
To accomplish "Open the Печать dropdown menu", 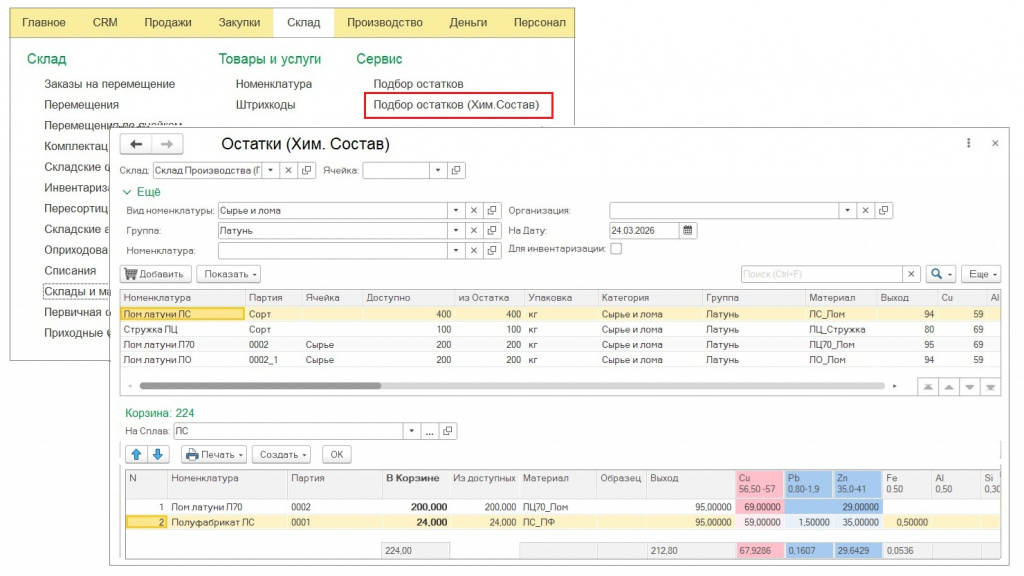I will tap(214, 454).
